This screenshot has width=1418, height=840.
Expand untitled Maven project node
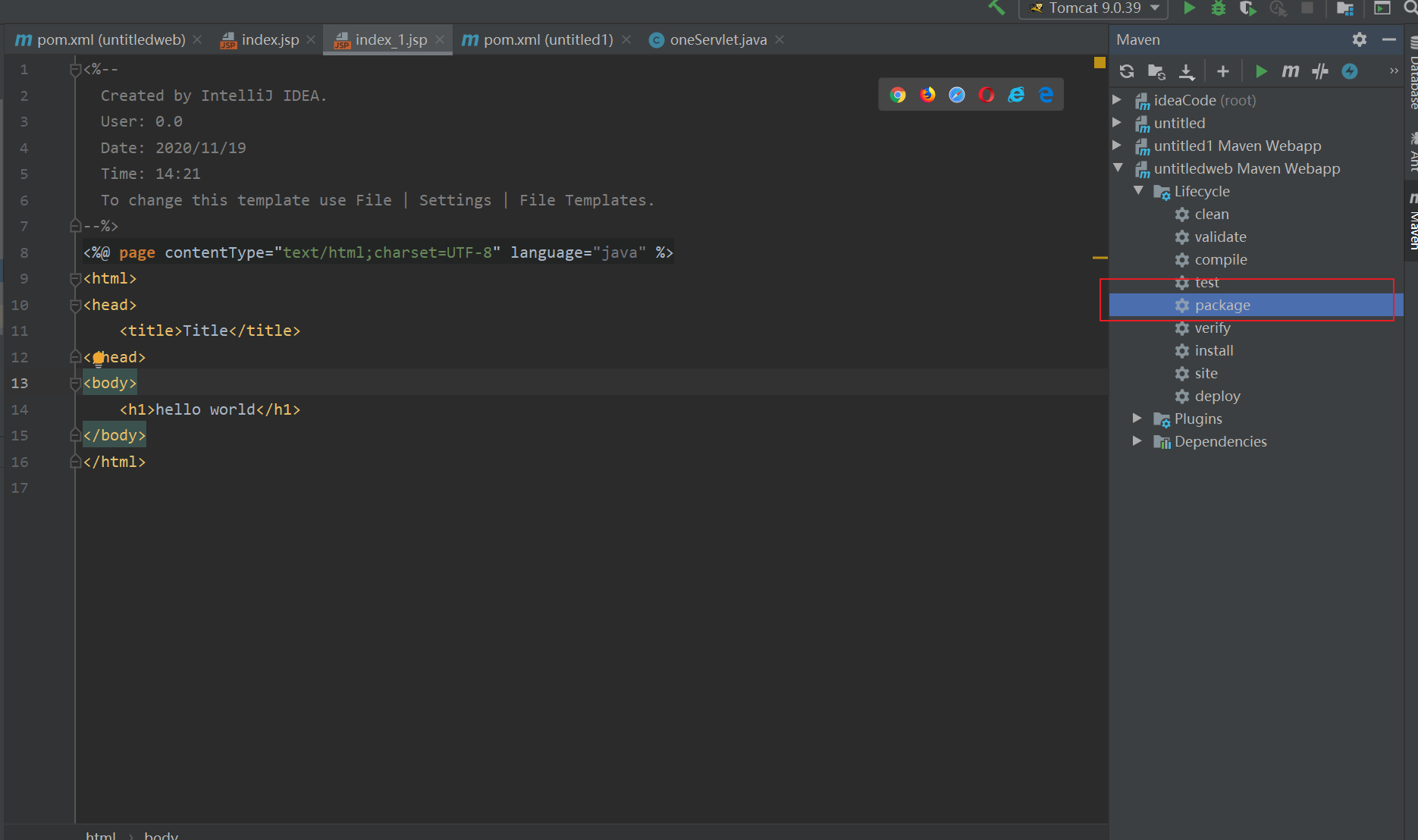(1117, 122)
